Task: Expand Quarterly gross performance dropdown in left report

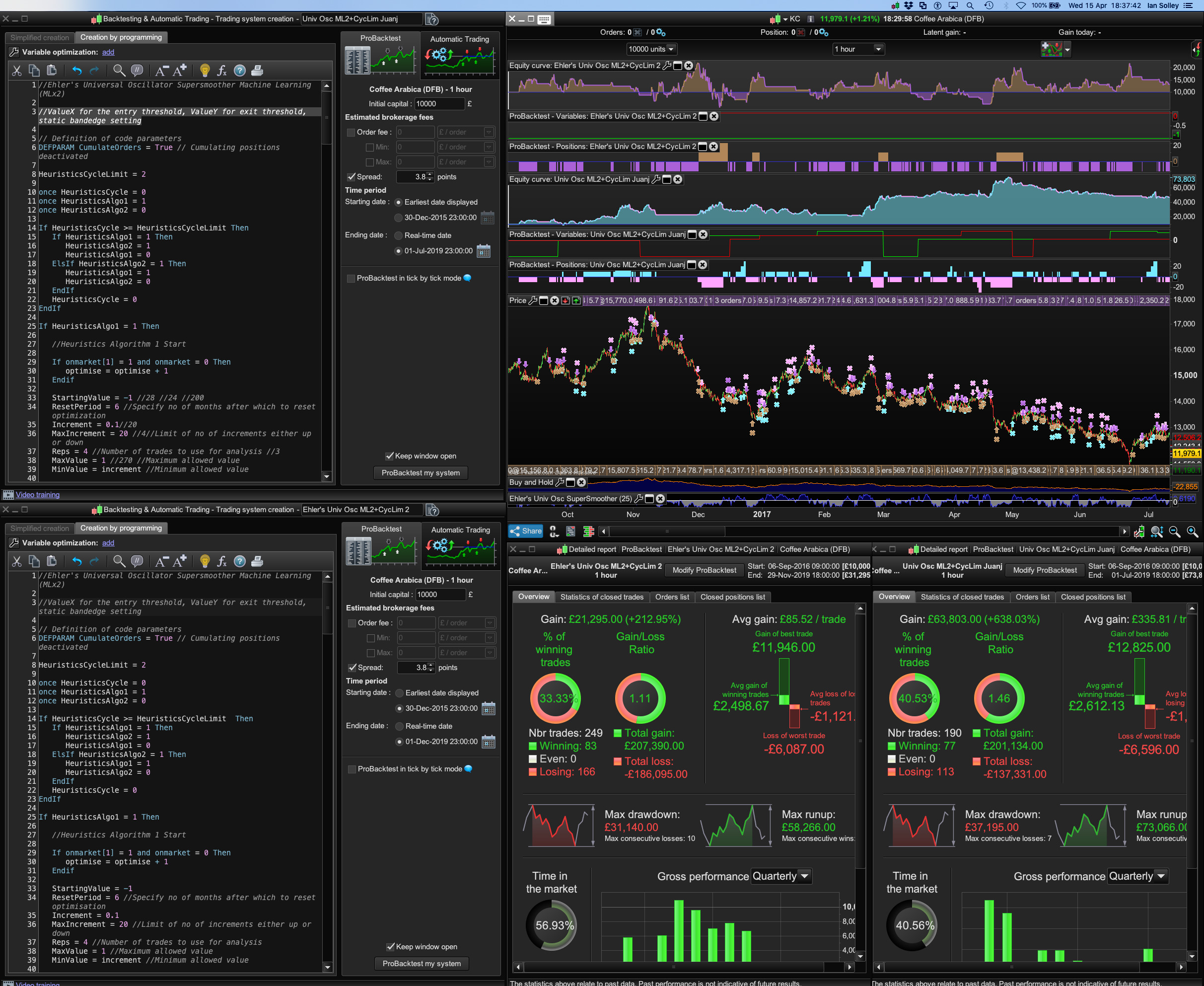Action: [804, 876]
